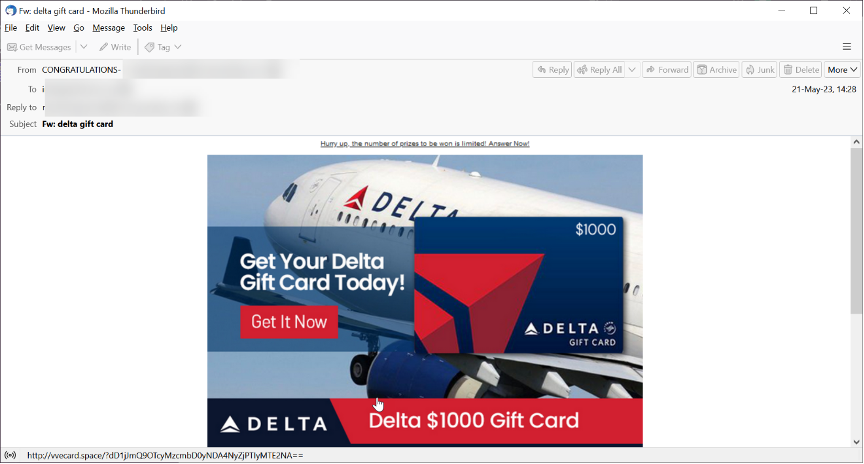Open the File menu

[10, 28]
